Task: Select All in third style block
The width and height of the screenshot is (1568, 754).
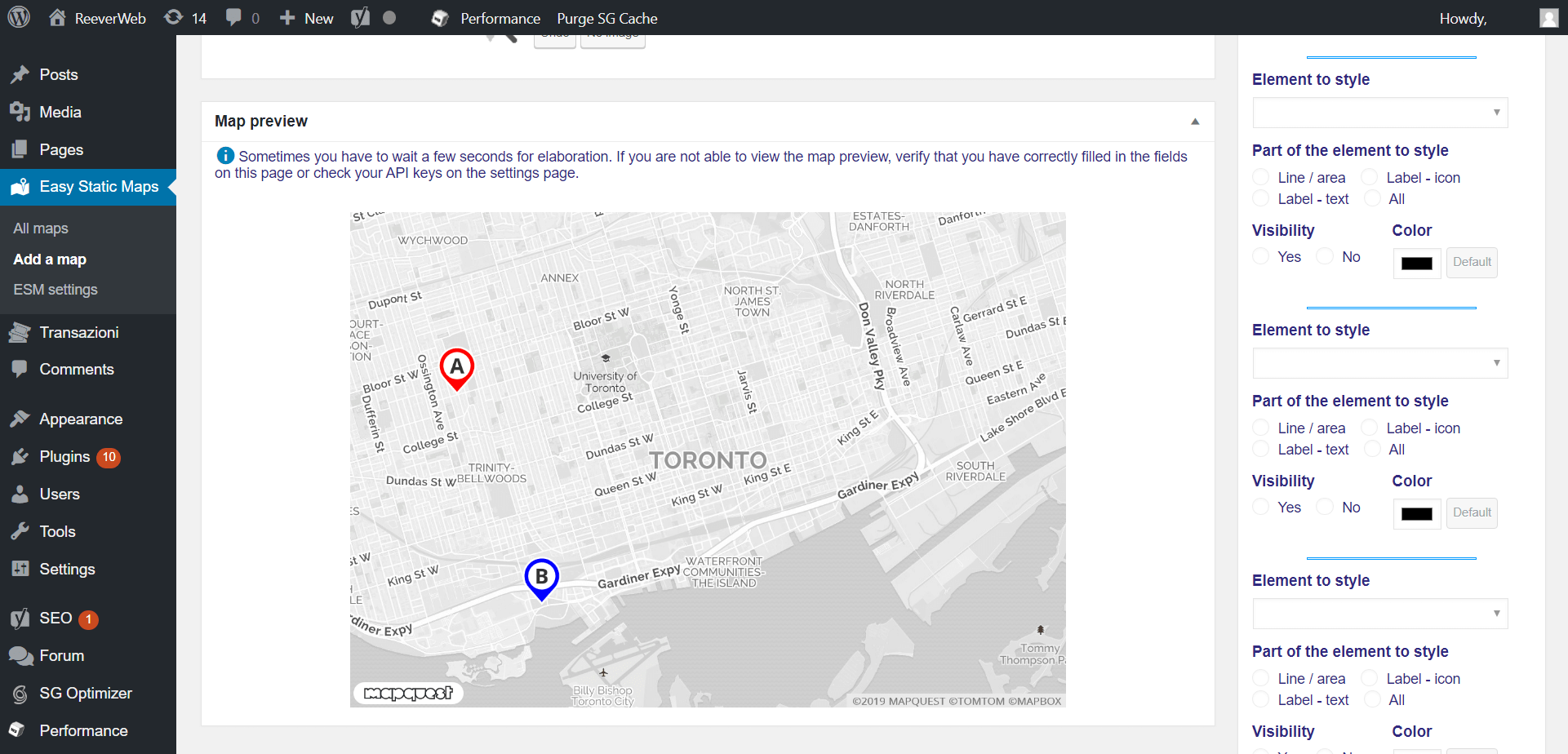Action: point(1374,699)
